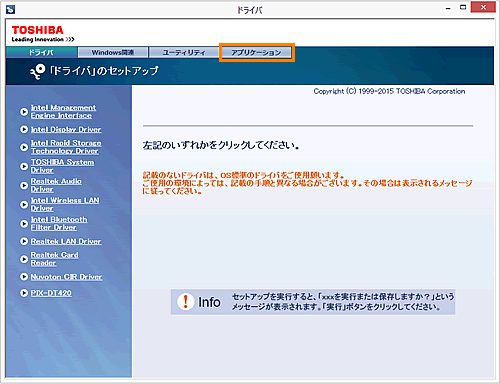
Task: Click arrow icon beside Realtek LAN Driver
Action: (24, 241)
